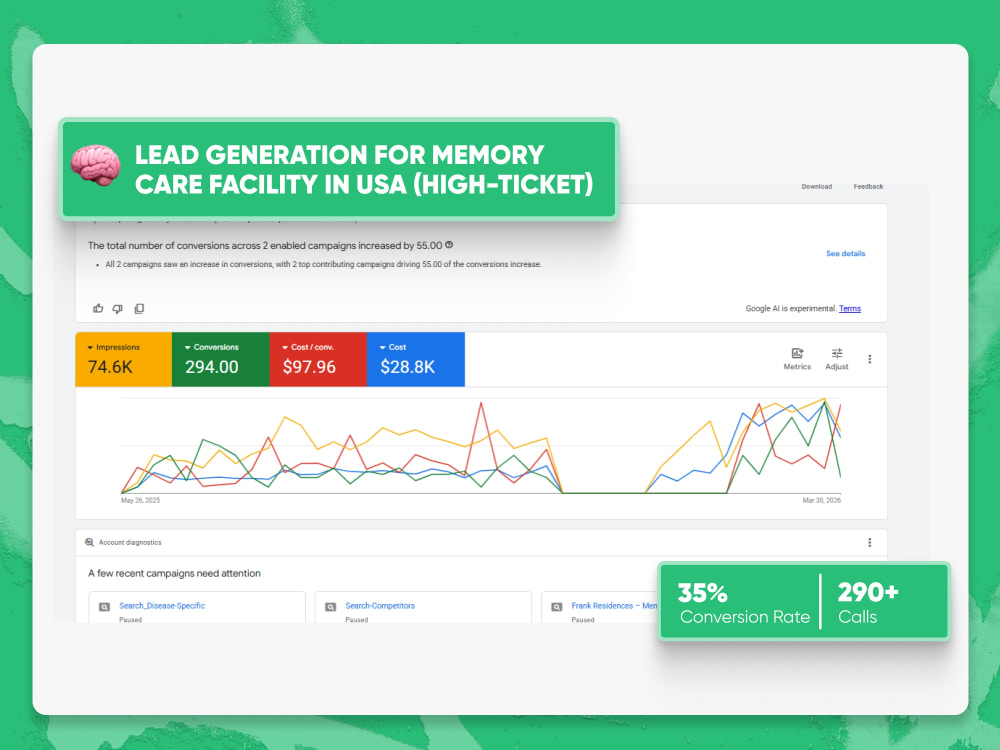The height and width of the screenshot is (750, 1000).
Task: Select the green 294.00 conversions tile
Action: [221, 359]
